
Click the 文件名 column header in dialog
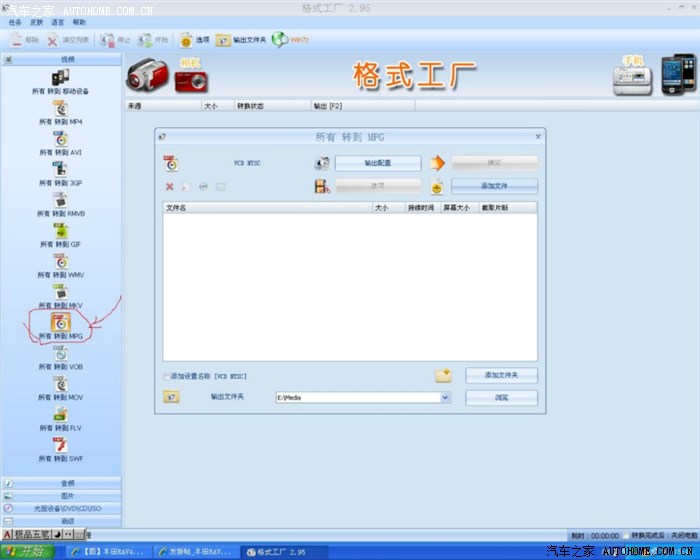[267, 208]
